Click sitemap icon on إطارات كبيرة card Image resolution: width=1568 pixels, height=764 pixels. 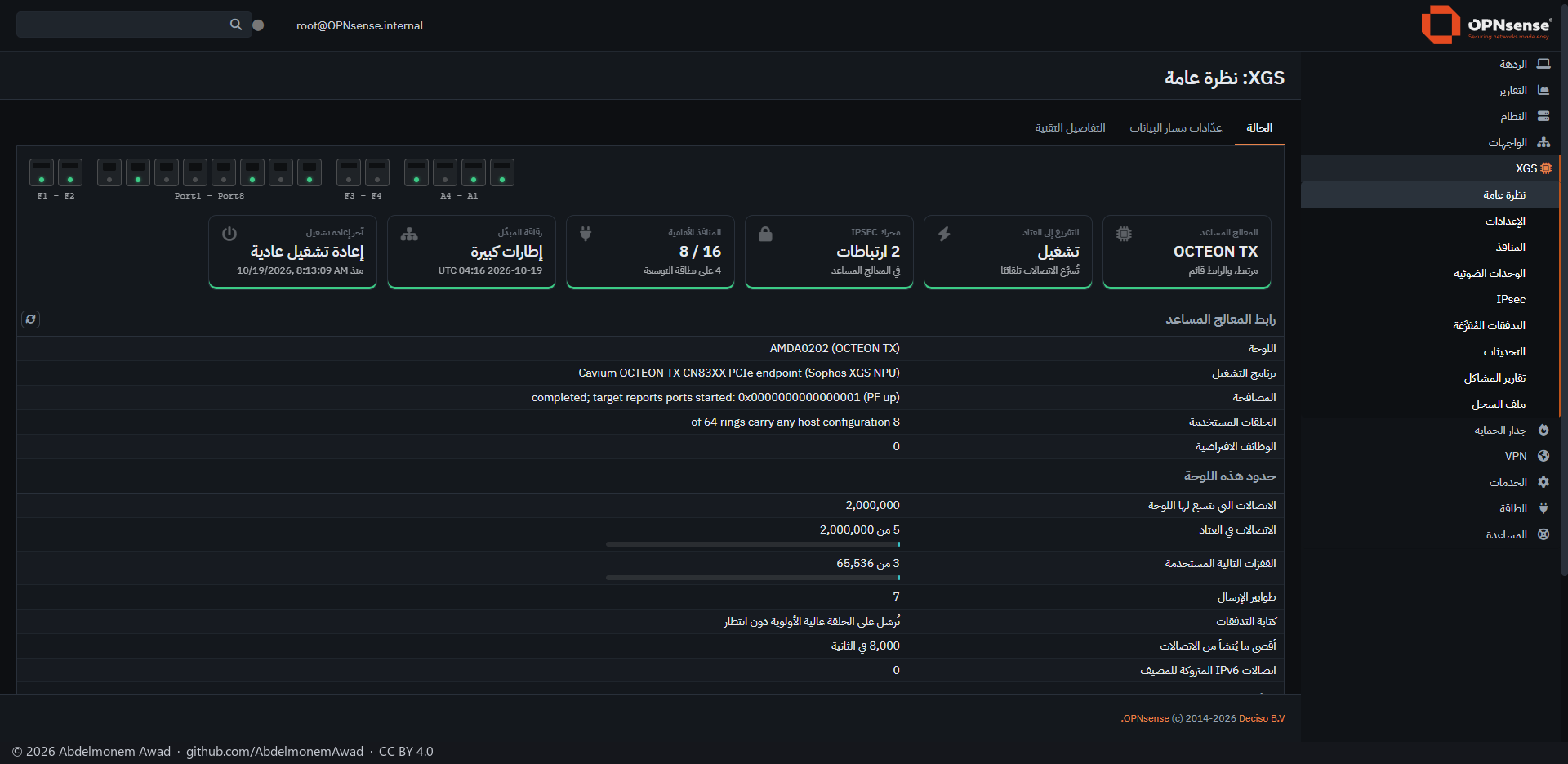409,235
